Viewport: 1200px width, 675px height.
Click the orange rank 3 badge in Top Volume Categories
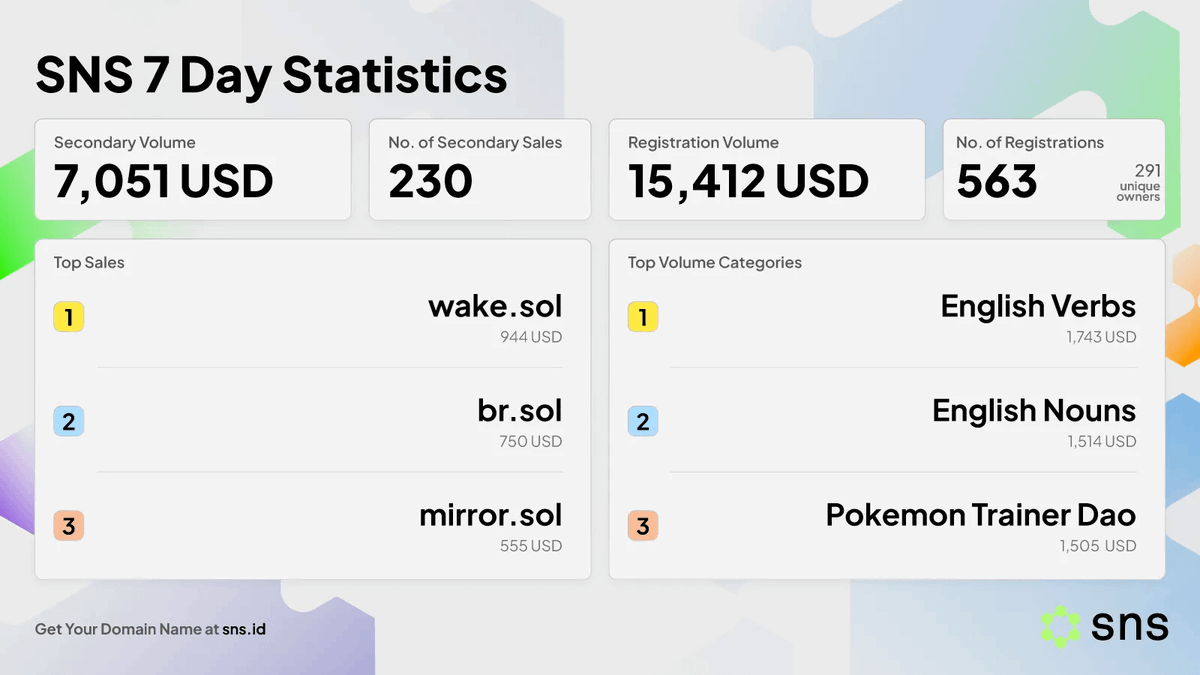(x=642, y=526)
